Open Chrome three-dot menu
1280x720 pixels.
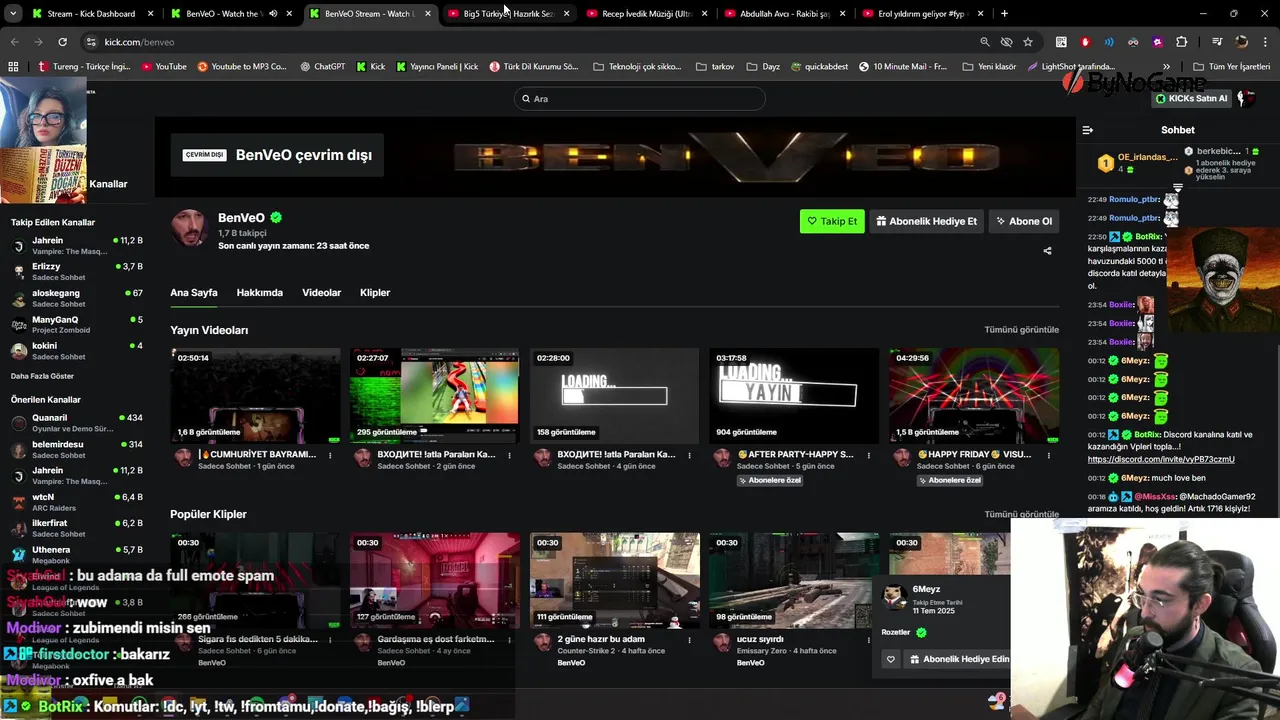[x=1266, y=42]
